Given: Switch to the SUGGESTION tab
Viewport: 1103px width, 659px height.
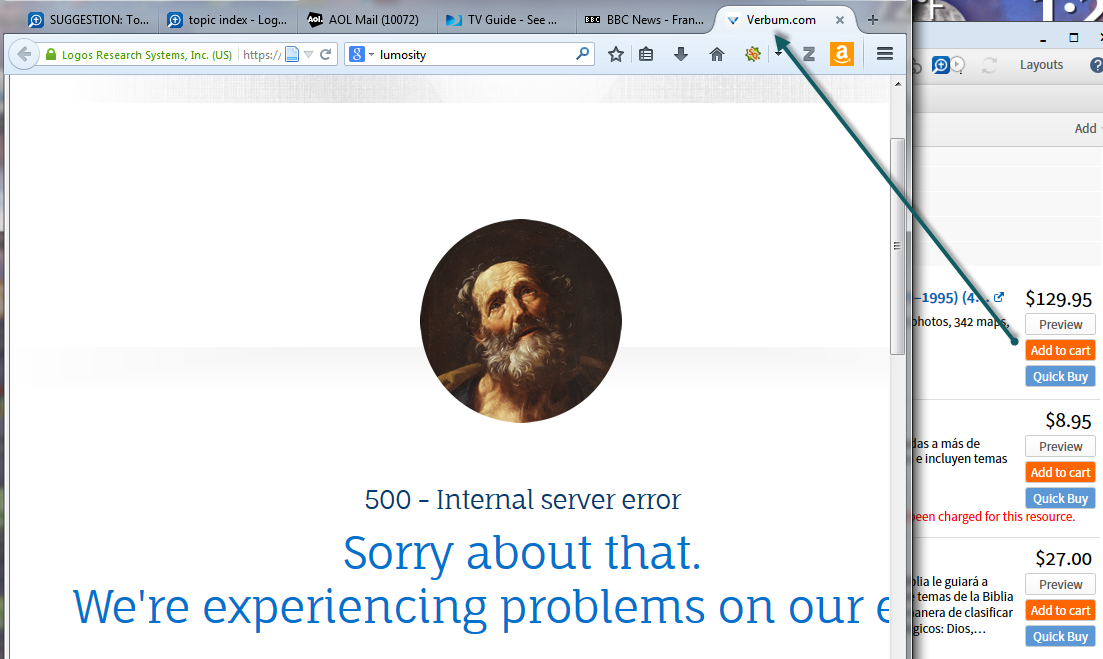Looking at the screenshot, I should [89, 20].
